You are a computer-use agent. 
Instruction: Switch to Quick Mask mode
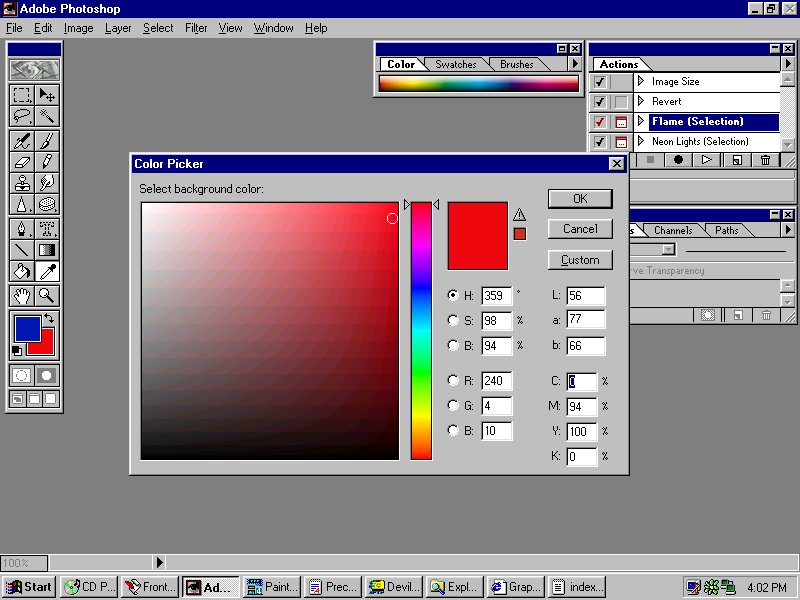47,376
